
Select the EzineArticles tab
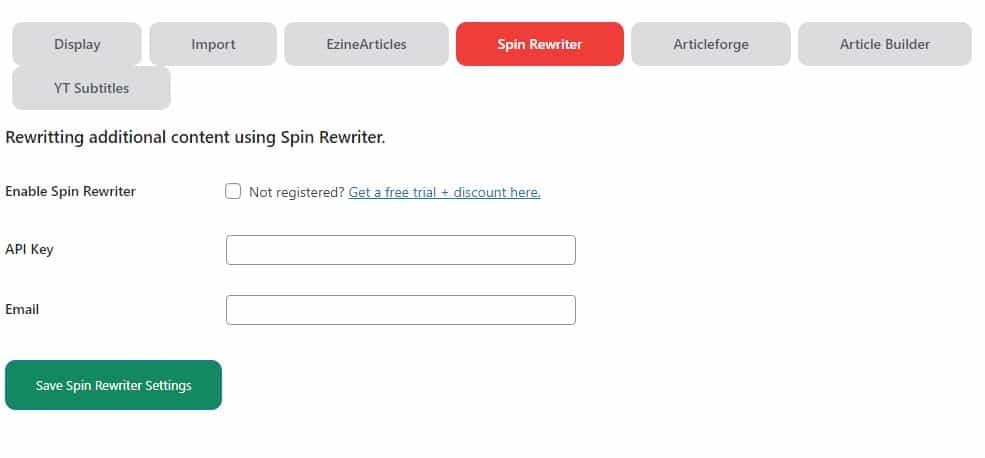coord(366,44)
